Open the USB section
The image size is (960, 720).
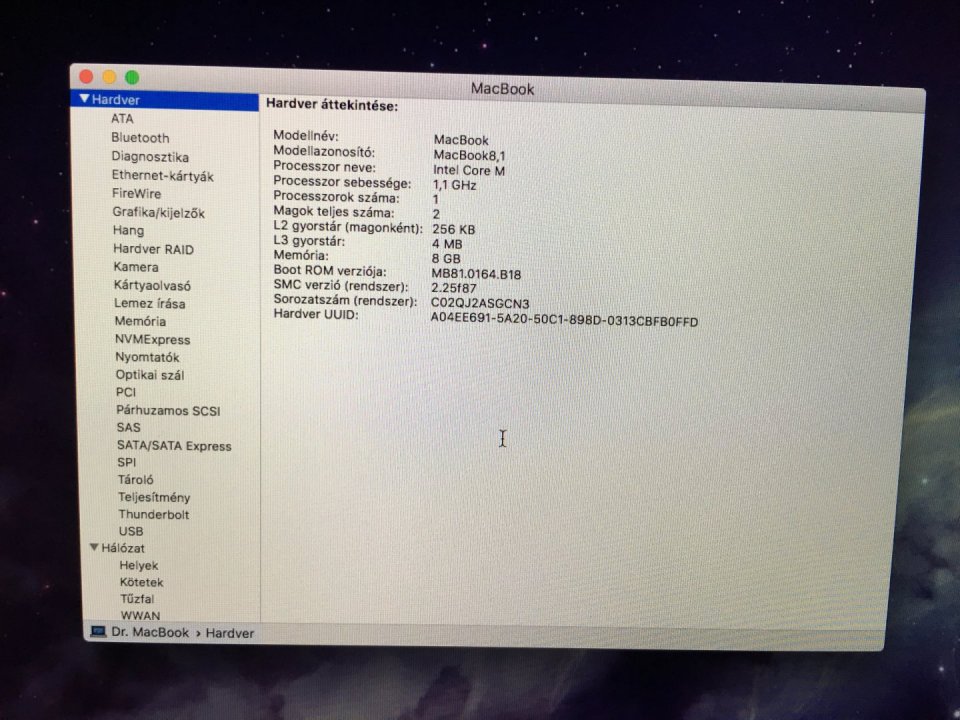click(x=131, y=531)
